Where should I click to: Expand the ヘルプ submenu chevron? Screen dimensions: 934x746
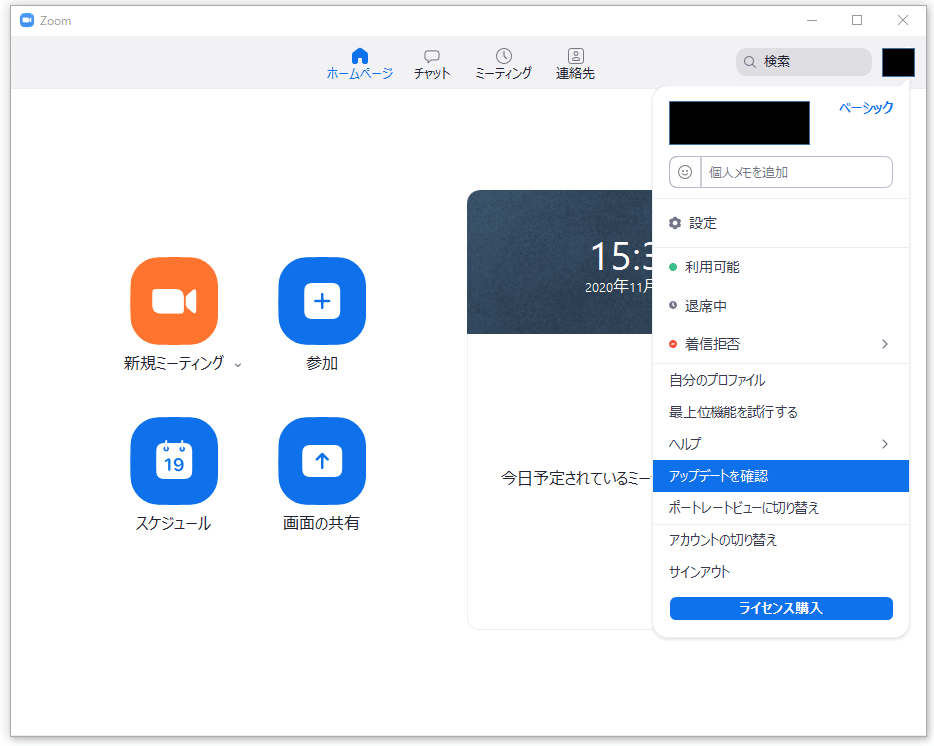click(x=885, y=444)
